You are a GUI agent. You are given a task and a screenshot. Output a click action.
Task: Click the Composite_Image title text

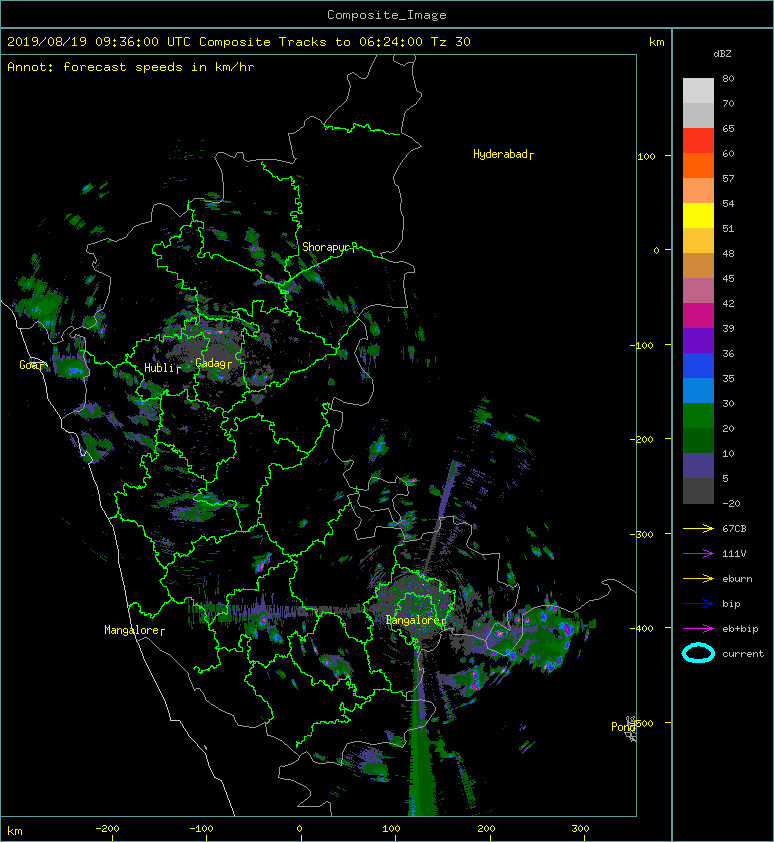[x=387, y=14]
